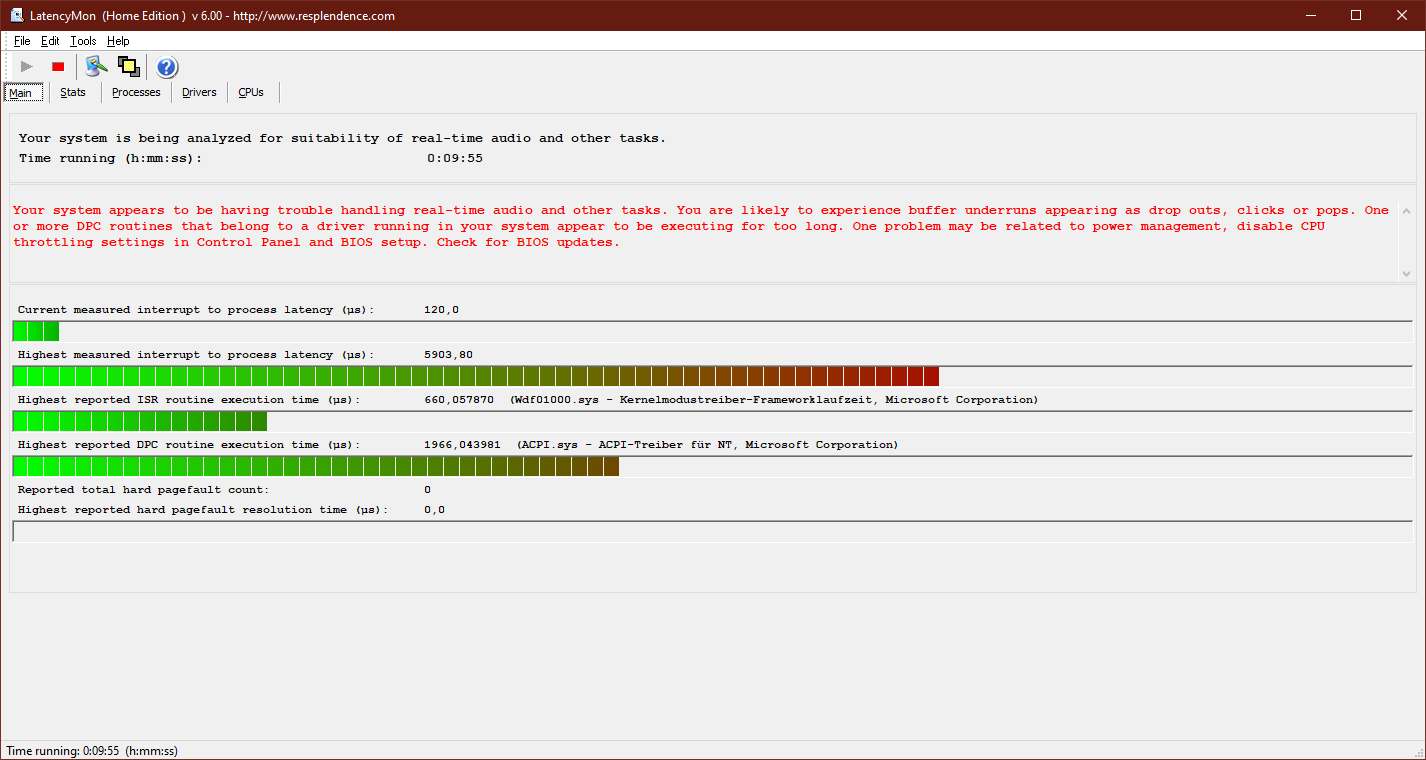
Task: Switch to the Drivers tab
Action: [199, 92]
